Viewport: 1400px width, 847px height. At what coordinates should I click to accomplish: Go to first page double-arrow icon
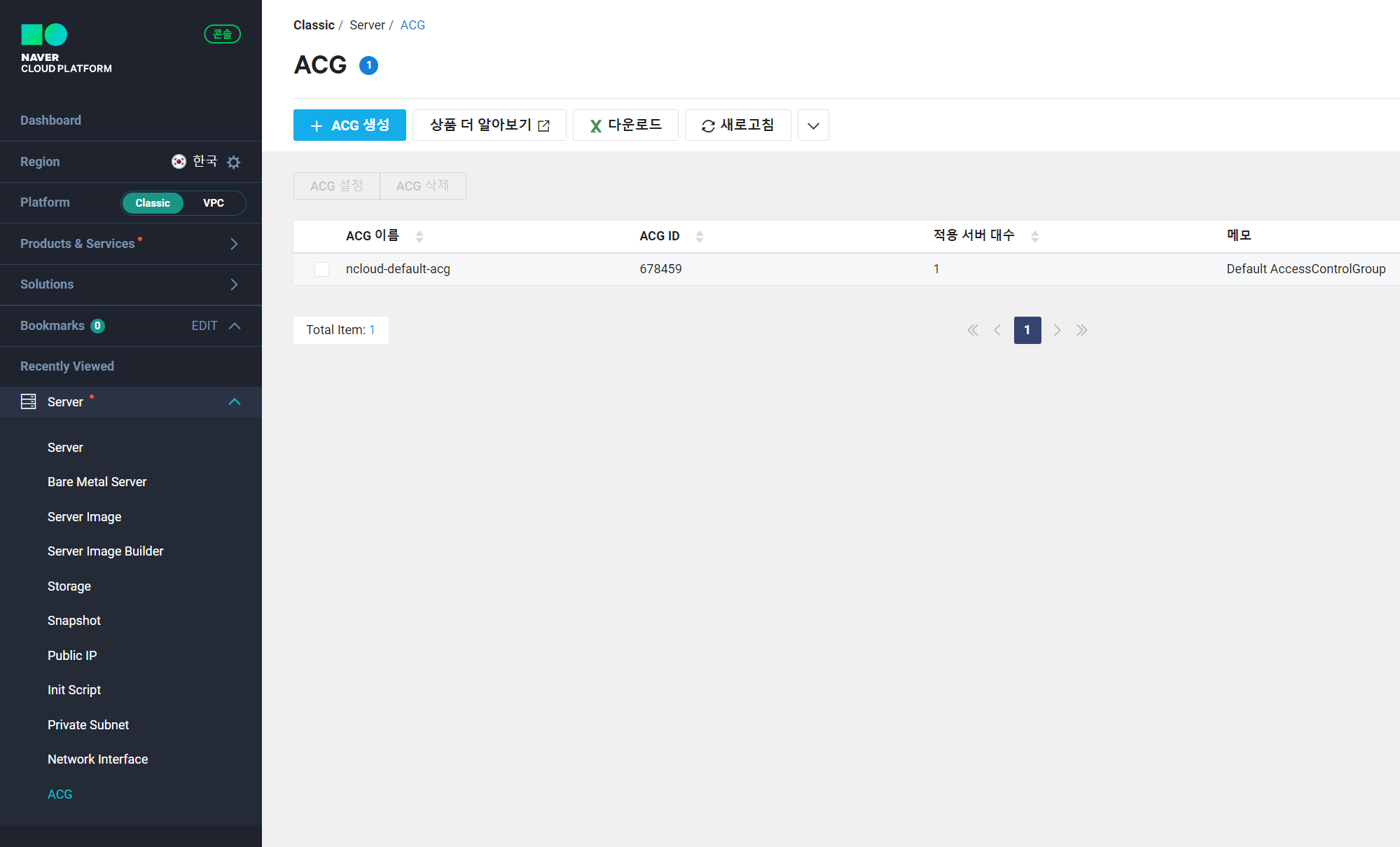[x=973, y=330]
